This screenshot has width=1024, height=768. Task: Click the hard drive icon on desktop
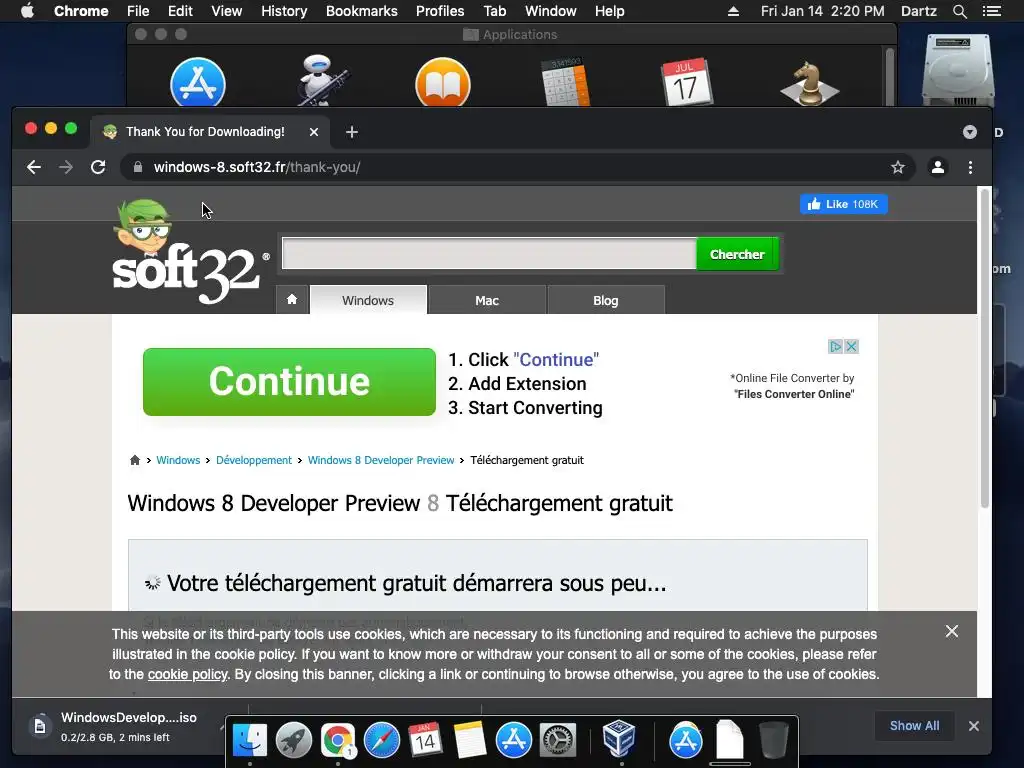(958, 71)
